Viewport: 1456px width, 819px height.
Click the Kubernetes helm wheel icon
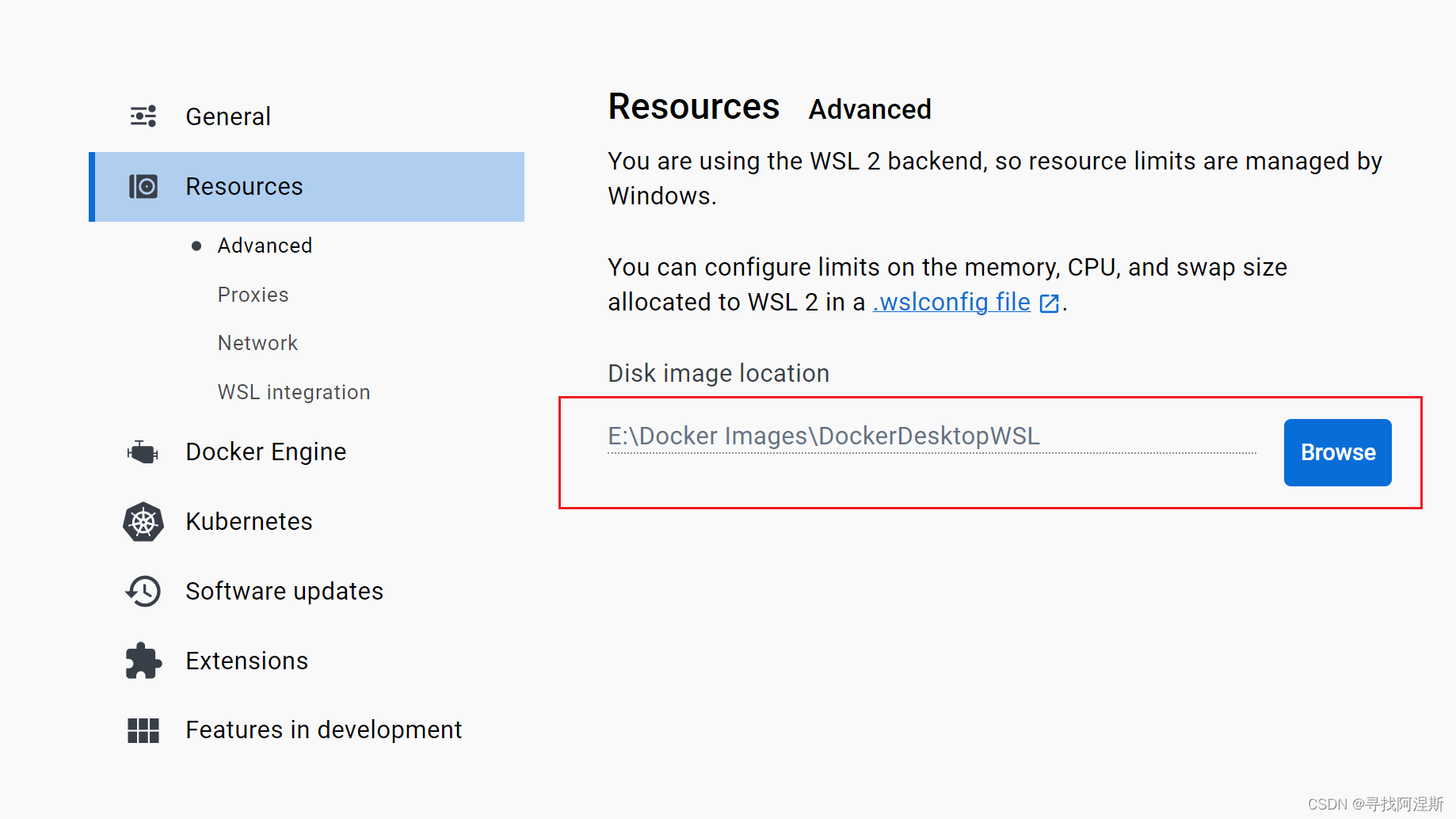pyautogui.click(x=143, y=521)
